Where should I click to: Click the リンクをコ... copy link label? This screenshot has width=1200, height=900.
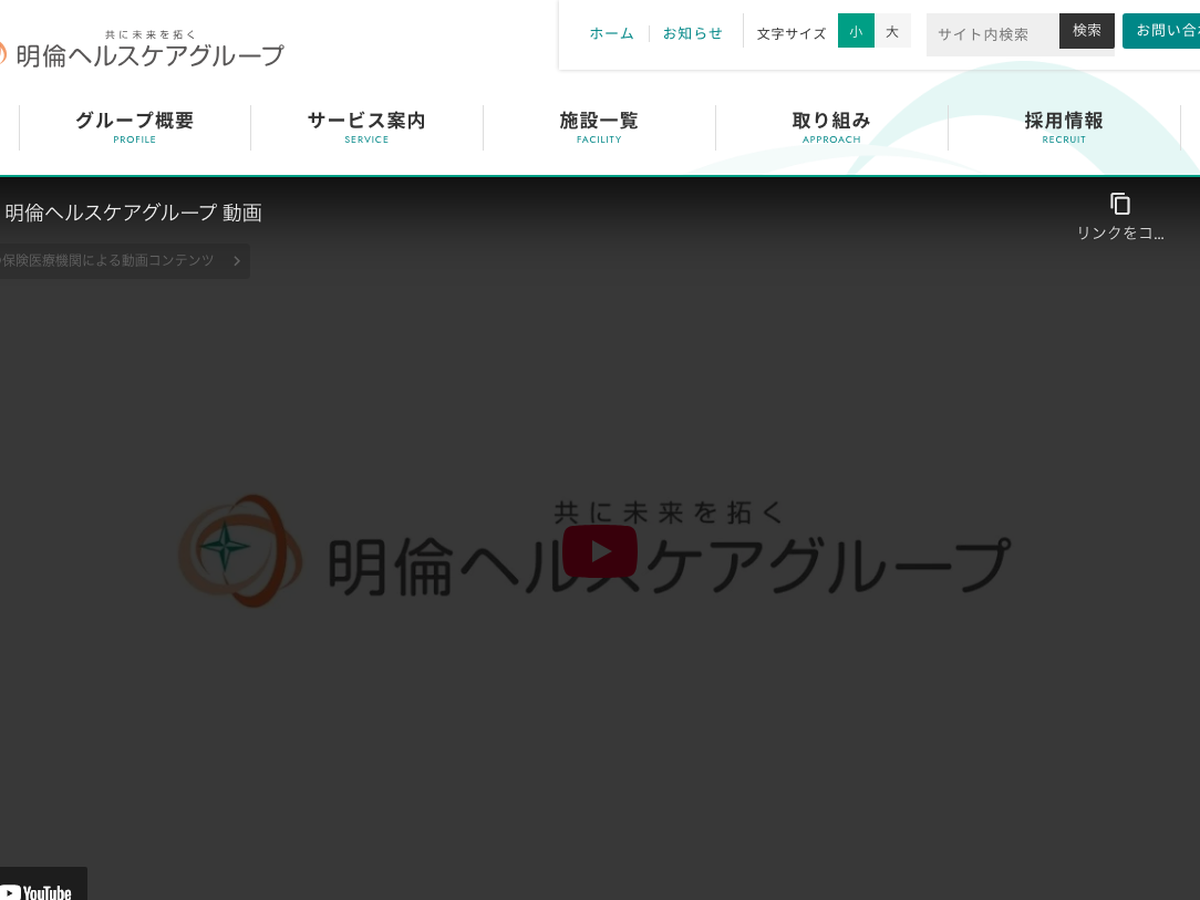pos(1120,233)
